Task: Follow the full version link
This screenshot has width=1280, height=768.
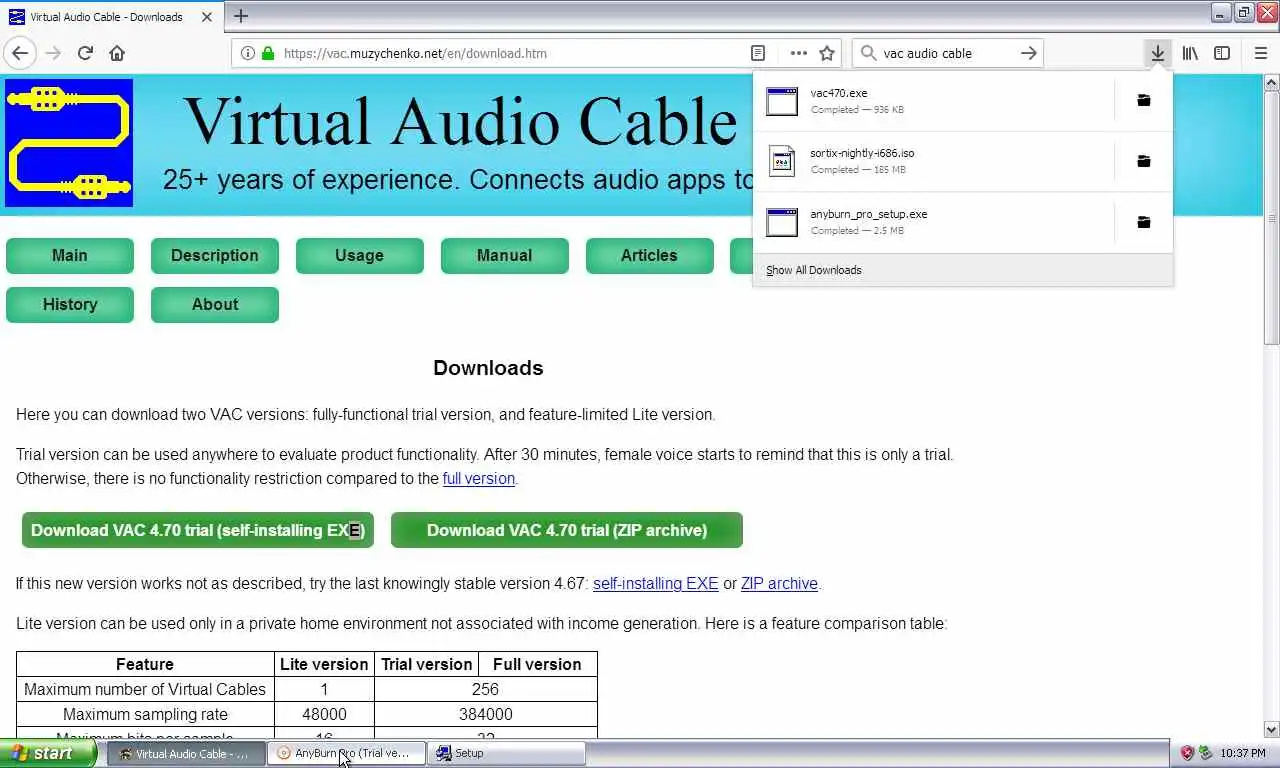Action: 479,478
